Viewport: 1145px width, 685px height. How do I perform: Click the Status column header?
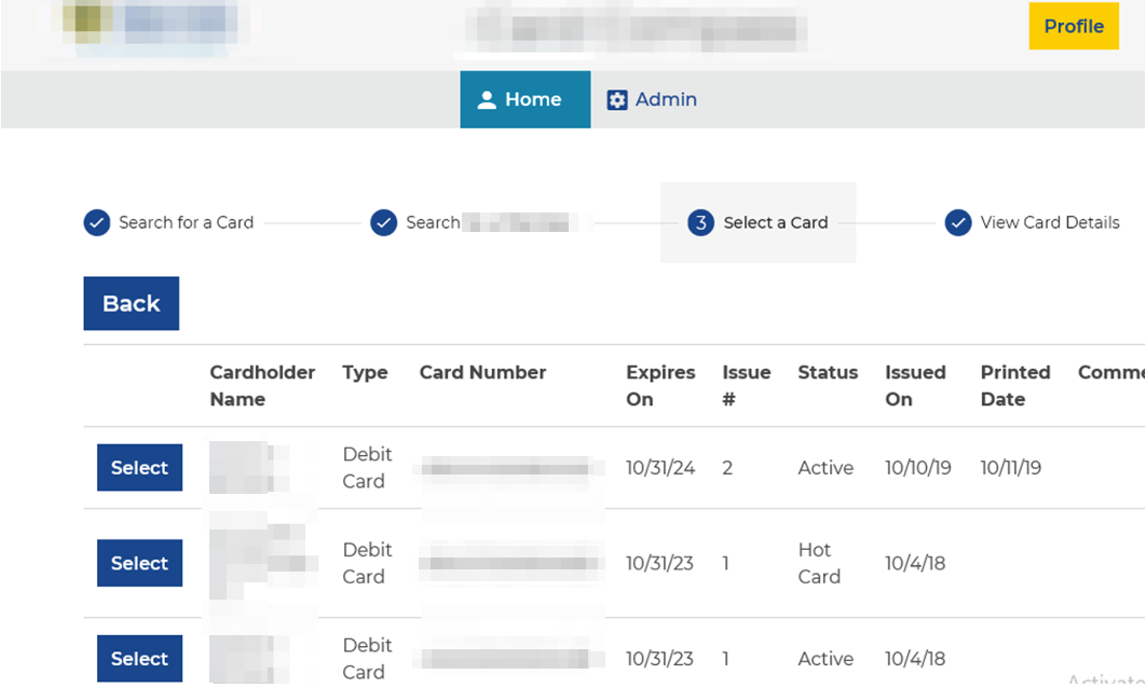pos(827,372)
